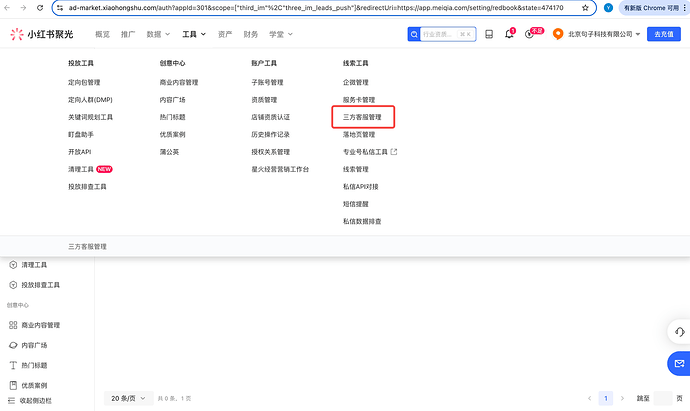Screen dimensions: 690x411
Task: Click the 商业内容管理 sidebar icon
Action: [x=13, y=325]
